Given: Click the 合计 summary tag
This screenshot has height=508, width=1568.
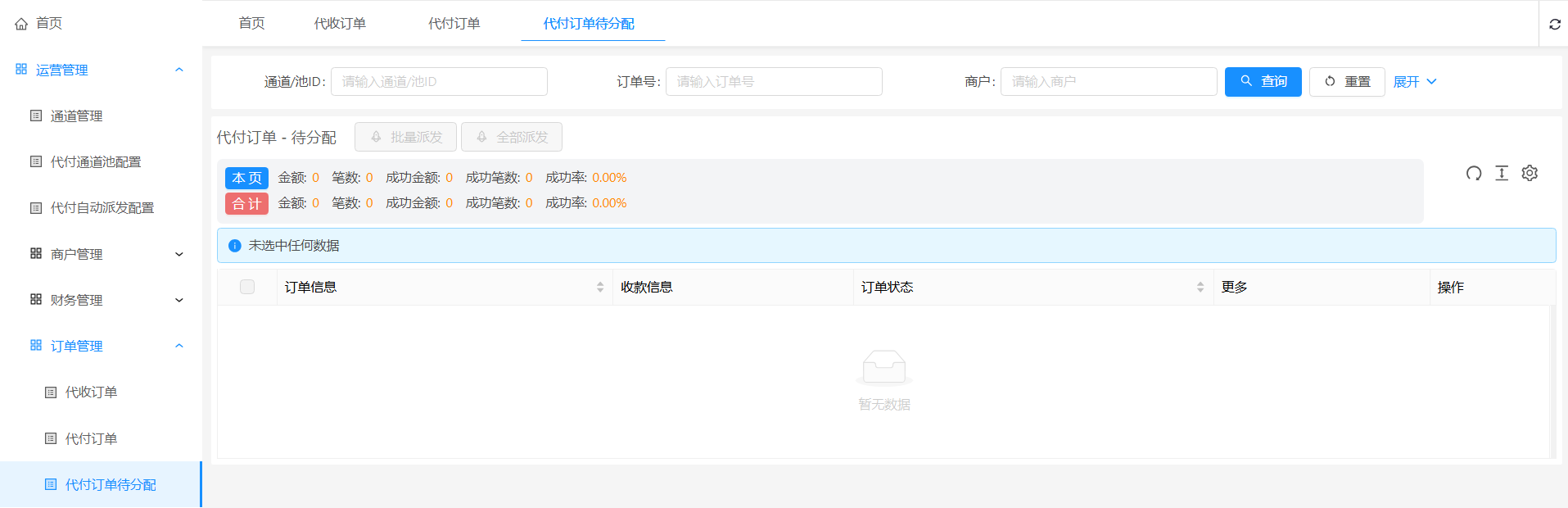Looking at the screenshot, I should coord(246,203).
